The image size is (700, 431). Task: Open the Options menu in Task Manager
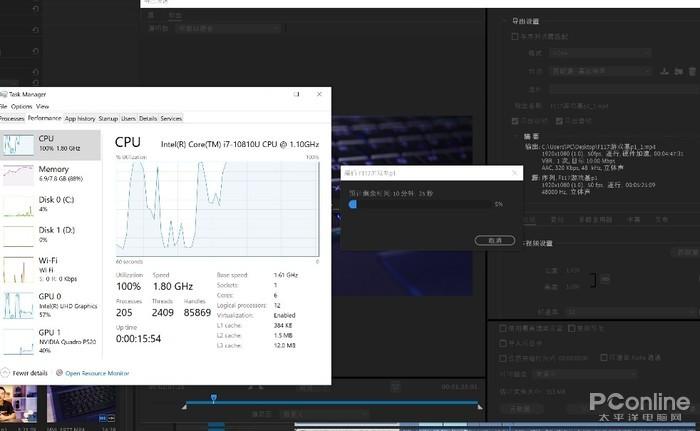coord(21,106)
